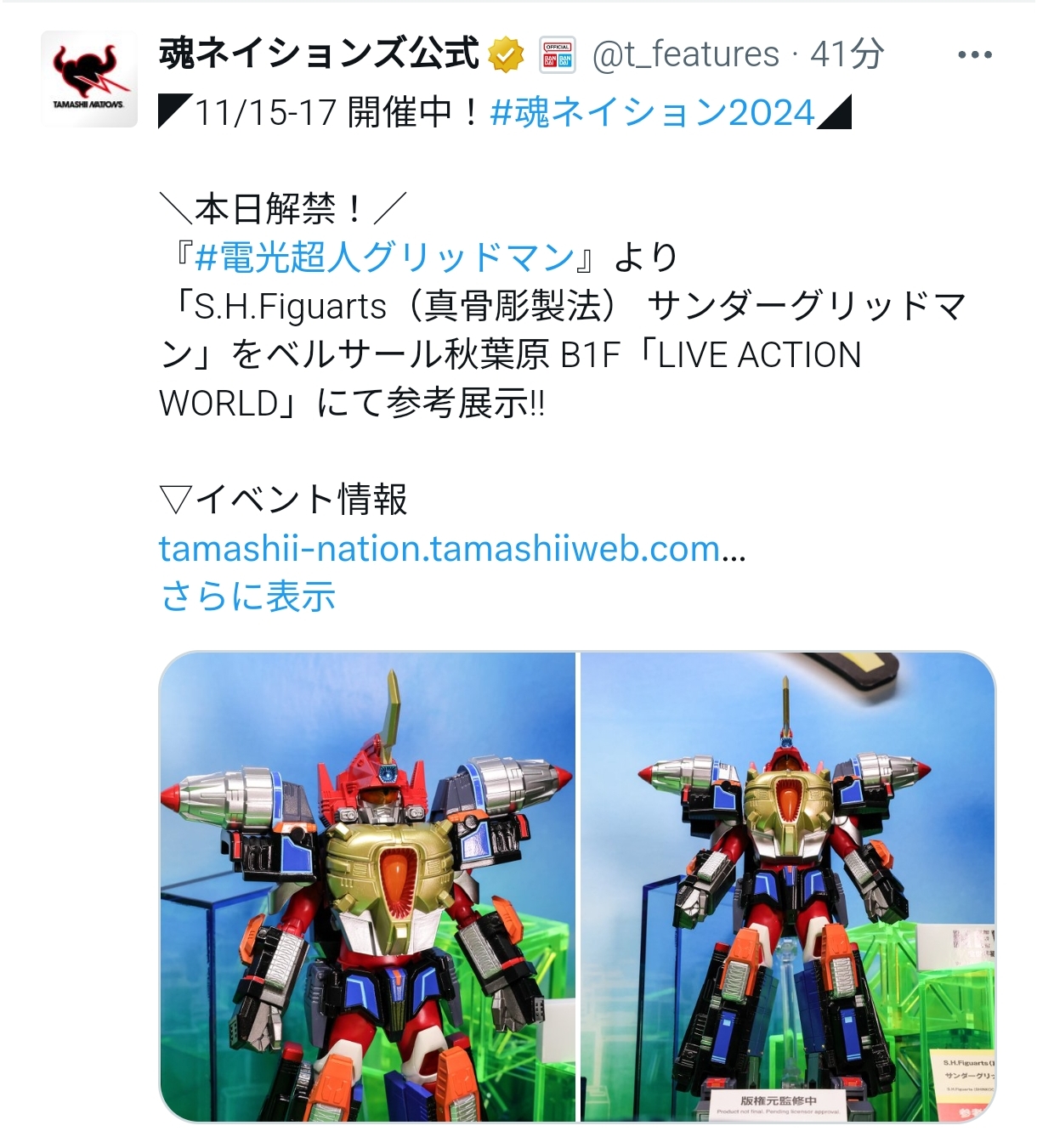
Task: Expand post with さらに表示
Action: point(247,597)
